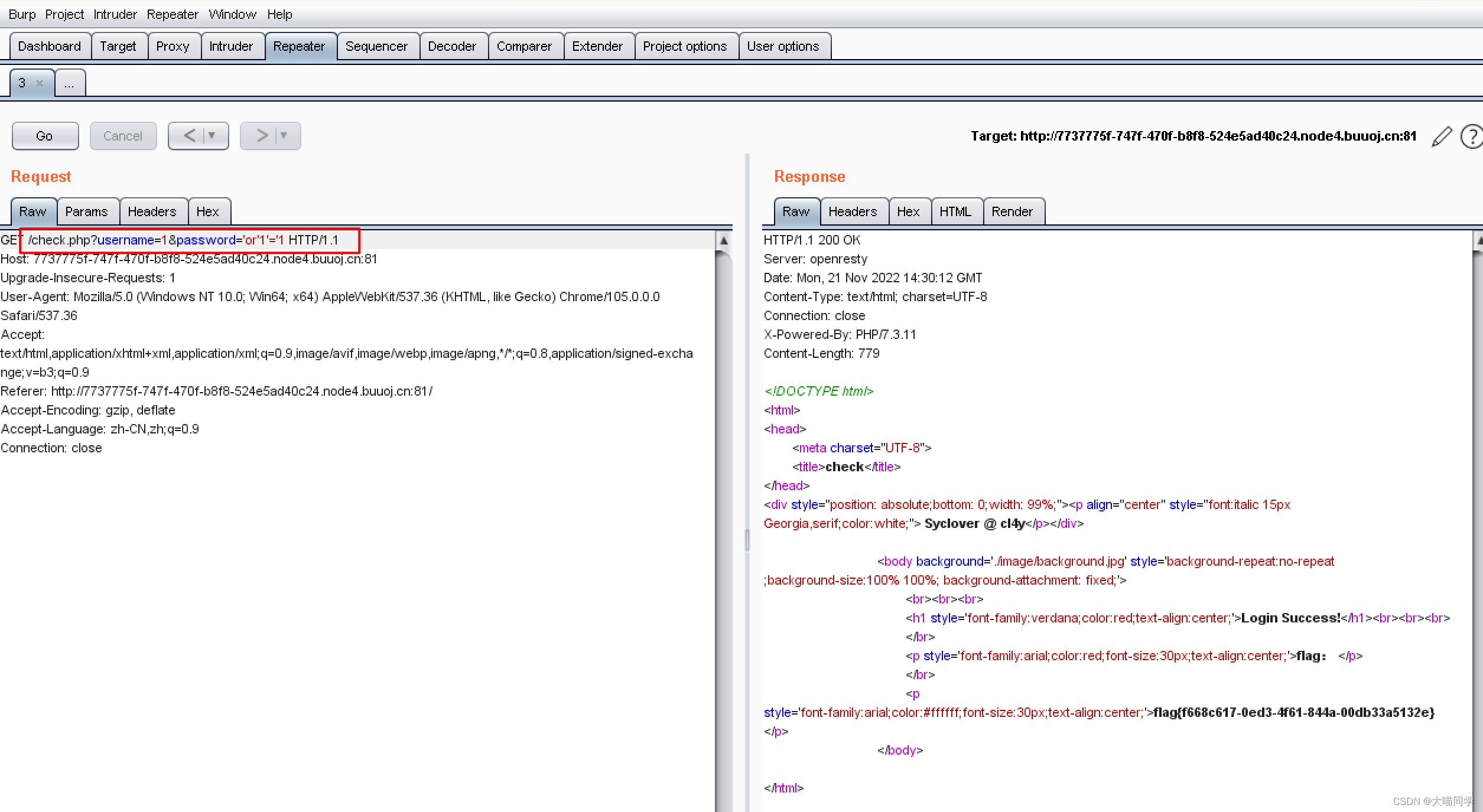Send the request with the Go button

tap(45, 136)
